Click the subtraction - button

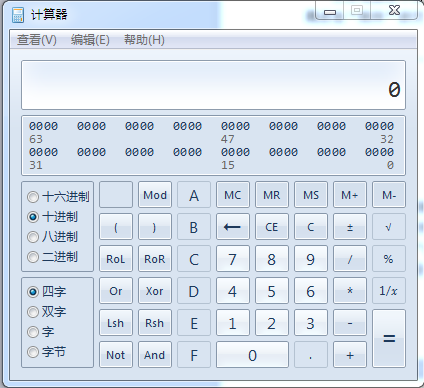point(350,323)
